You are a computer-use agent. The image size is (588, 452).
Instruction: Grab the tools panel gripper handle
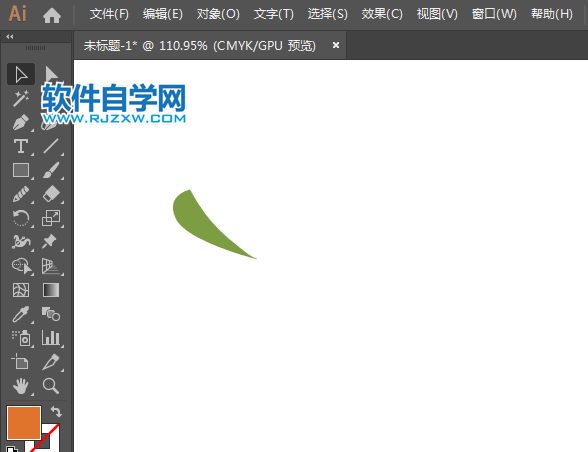(x=36, y=48)
